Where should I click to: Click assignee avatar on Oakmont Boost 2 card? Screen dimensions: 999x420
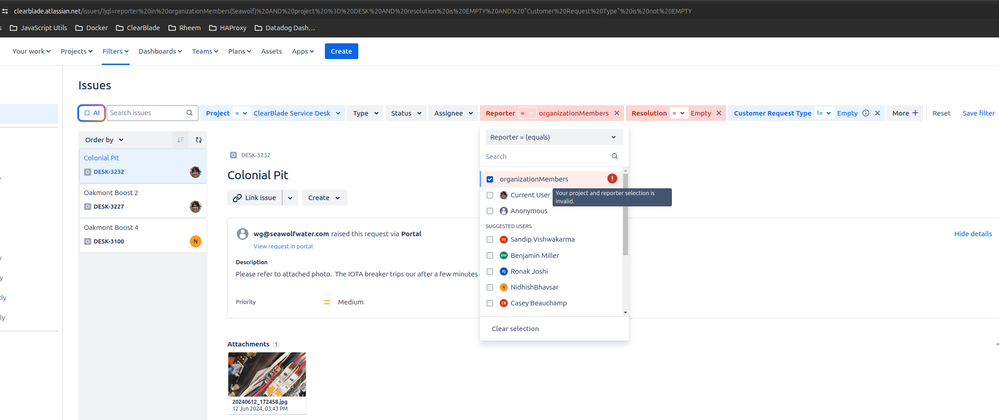tap(196, 206)
